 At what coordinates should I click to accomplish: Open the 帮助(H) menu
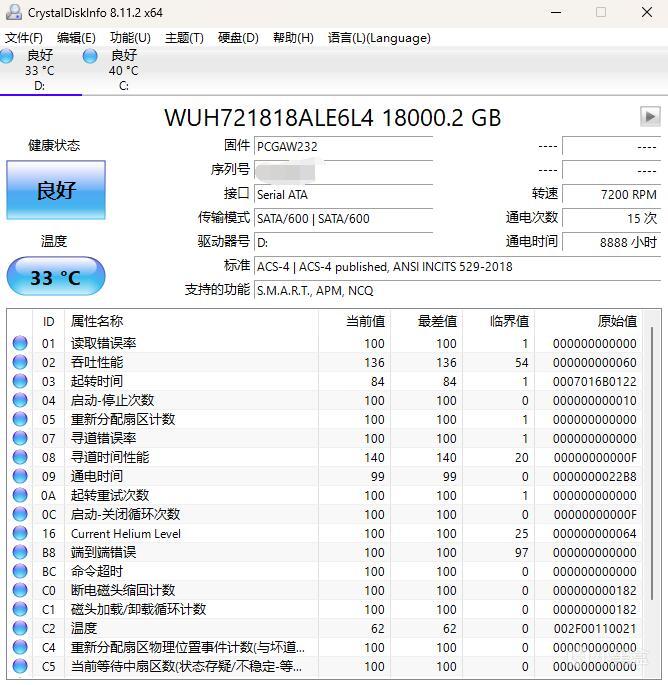(x=293, y=38)
